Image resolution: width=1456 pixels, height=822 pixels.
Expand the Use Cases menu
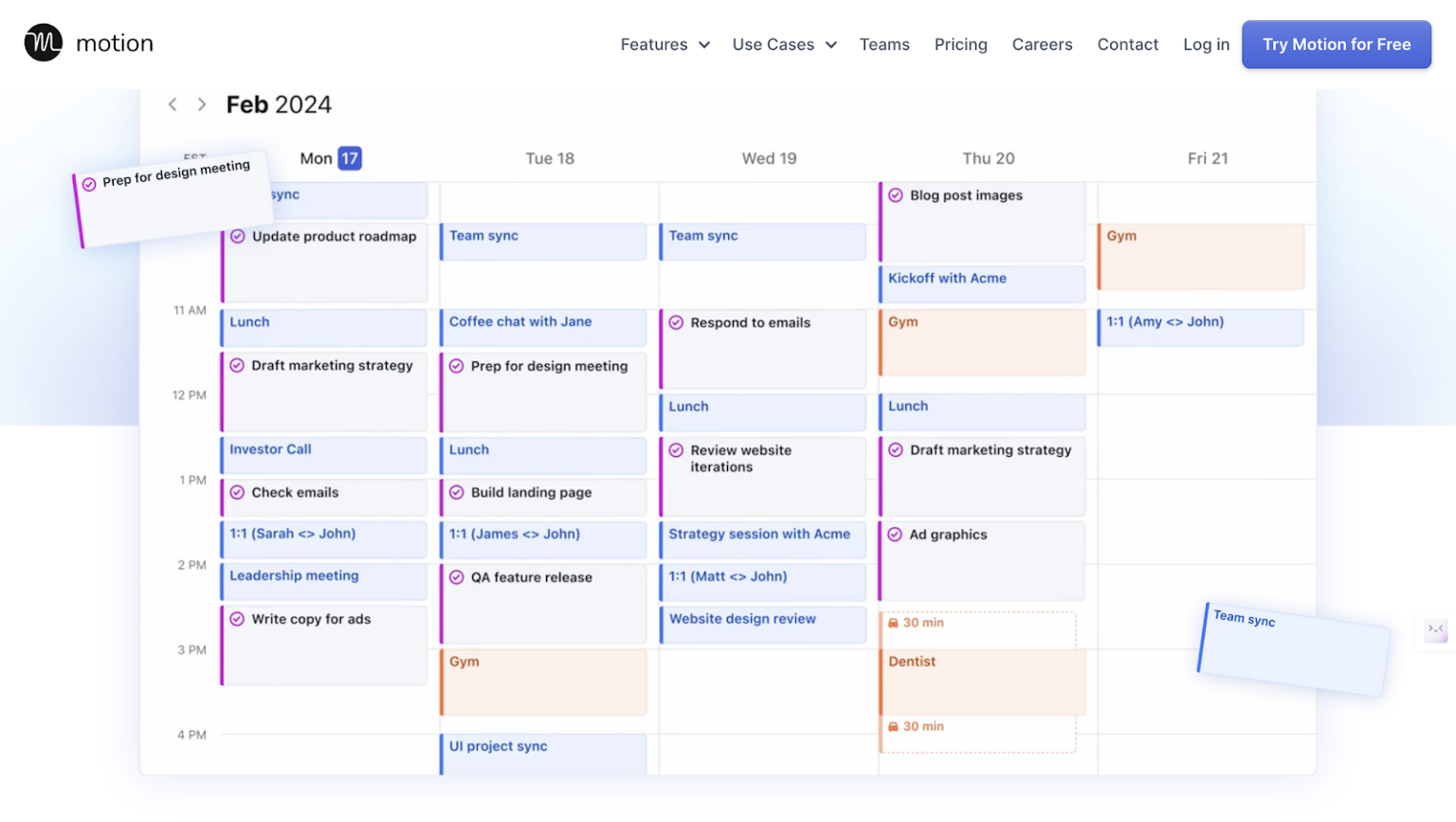(773, 44)
